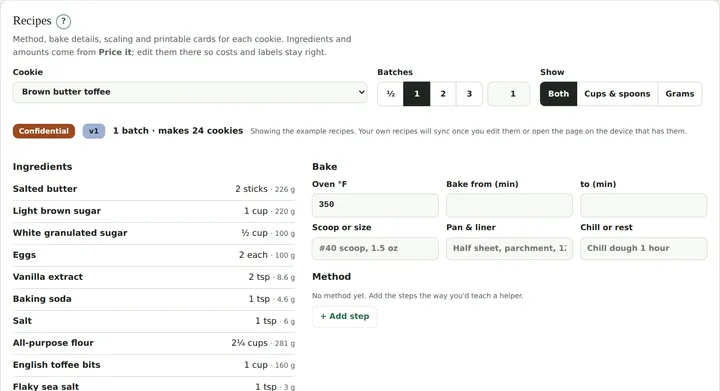Click the Bake heading
Screen dimensions: 720x391
(325, 167)
